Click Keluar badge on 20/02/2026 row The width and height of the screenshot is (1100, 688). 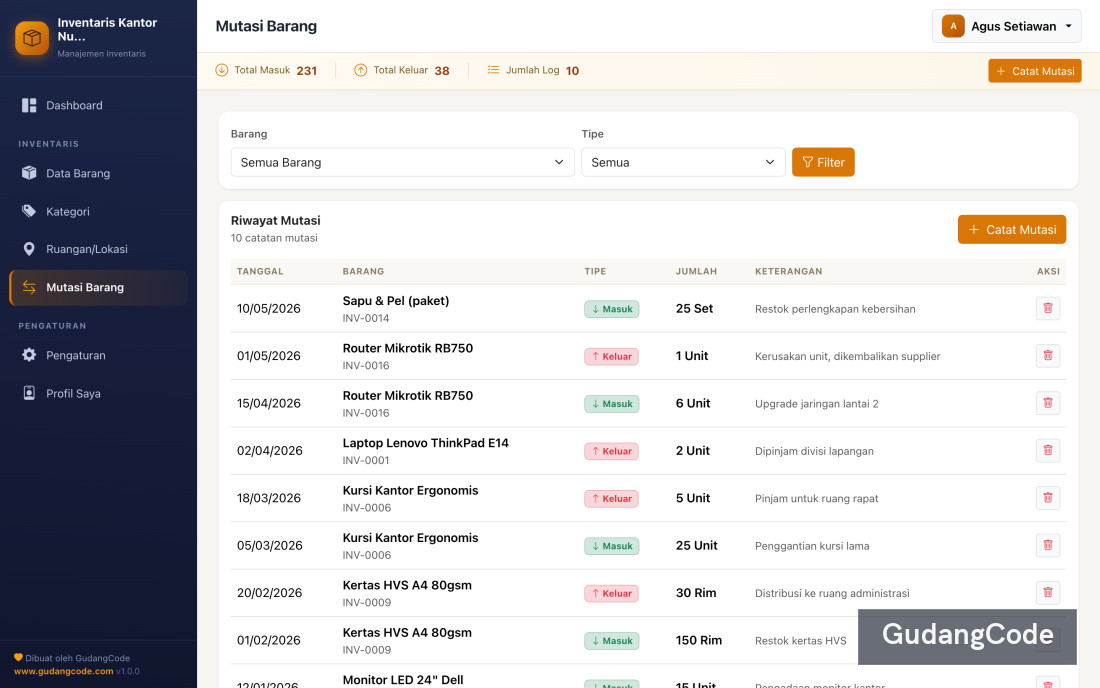tap(612, 593)
